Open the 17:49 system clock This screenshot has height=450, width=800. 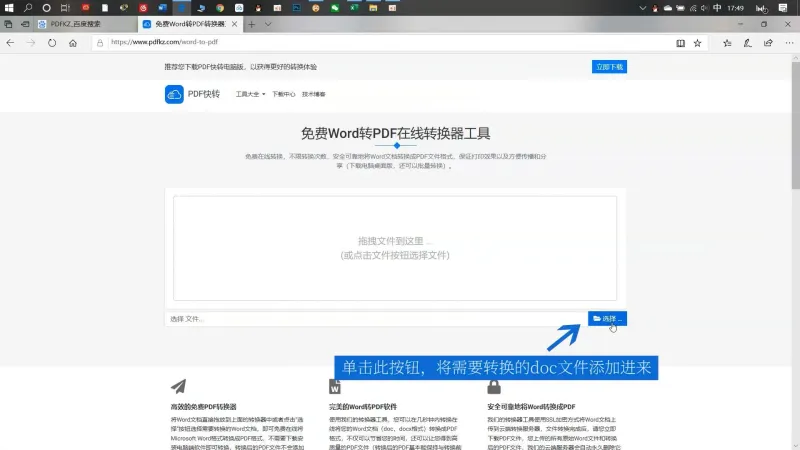(735, 8)
